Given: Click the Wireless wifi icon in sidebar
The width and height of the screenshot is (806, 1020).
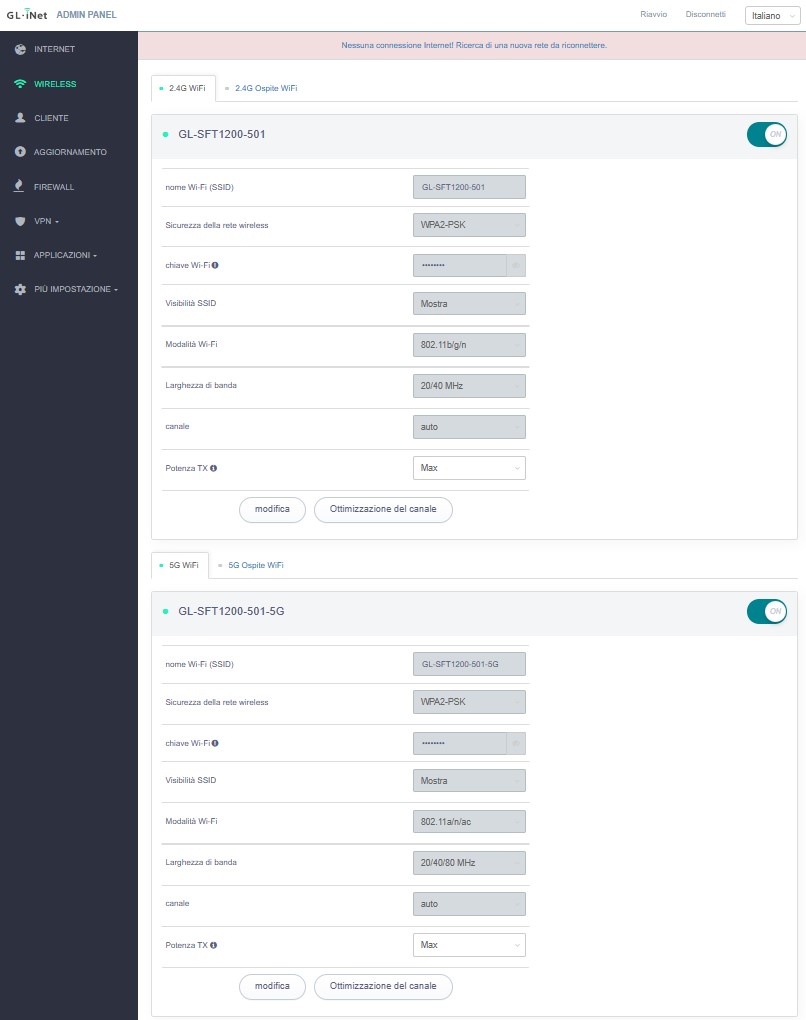Looking at the screenshot, I should click(x=20, y=84).
